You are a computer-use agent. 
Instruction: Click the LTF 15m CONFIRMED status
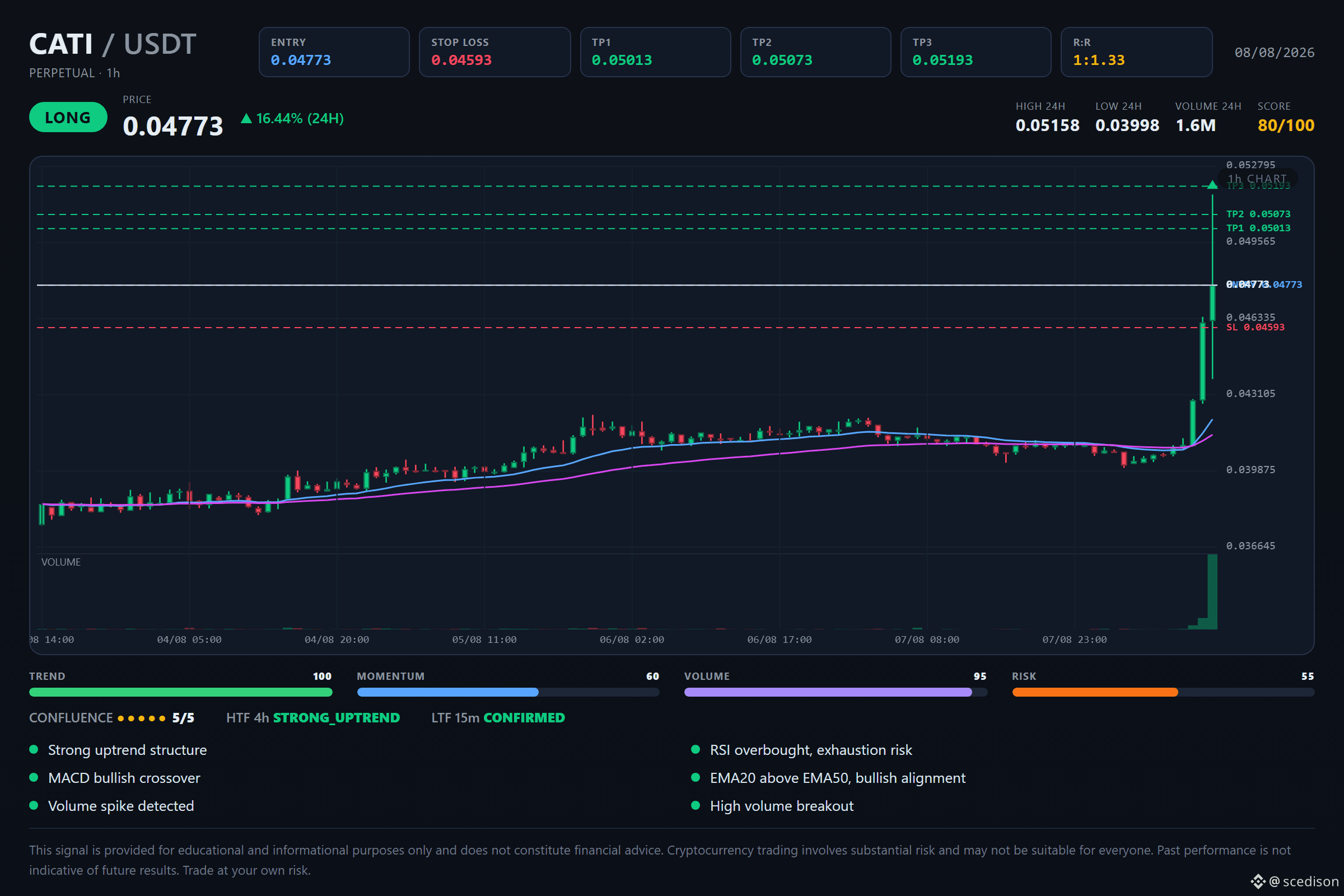pyautogui.click(x=498, y=718)
